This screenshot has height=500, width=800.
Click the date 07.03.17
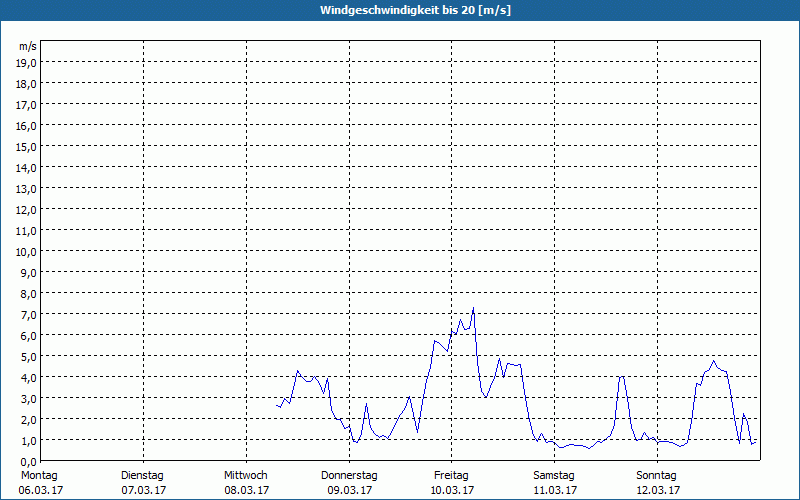[144, 490]
